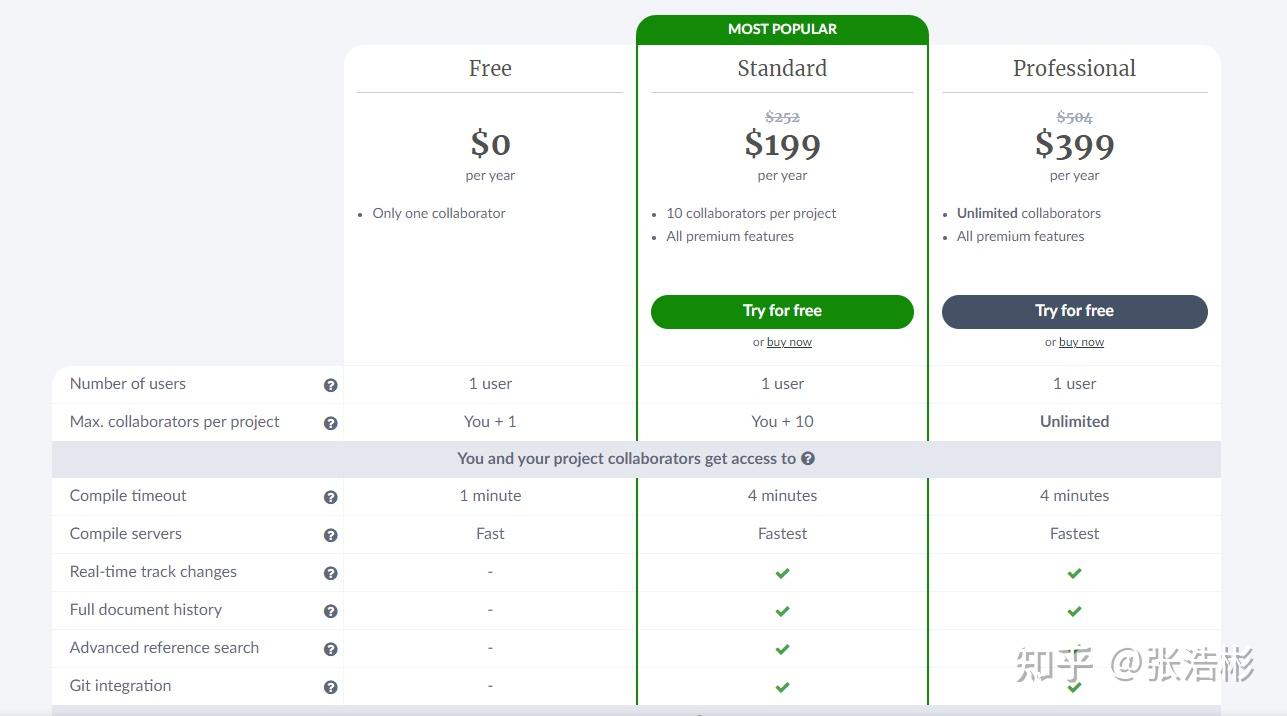Click help icon beside Git integration
This screenshot has width=1287, height=716.
pyautogui.click(x=330, y=687)
